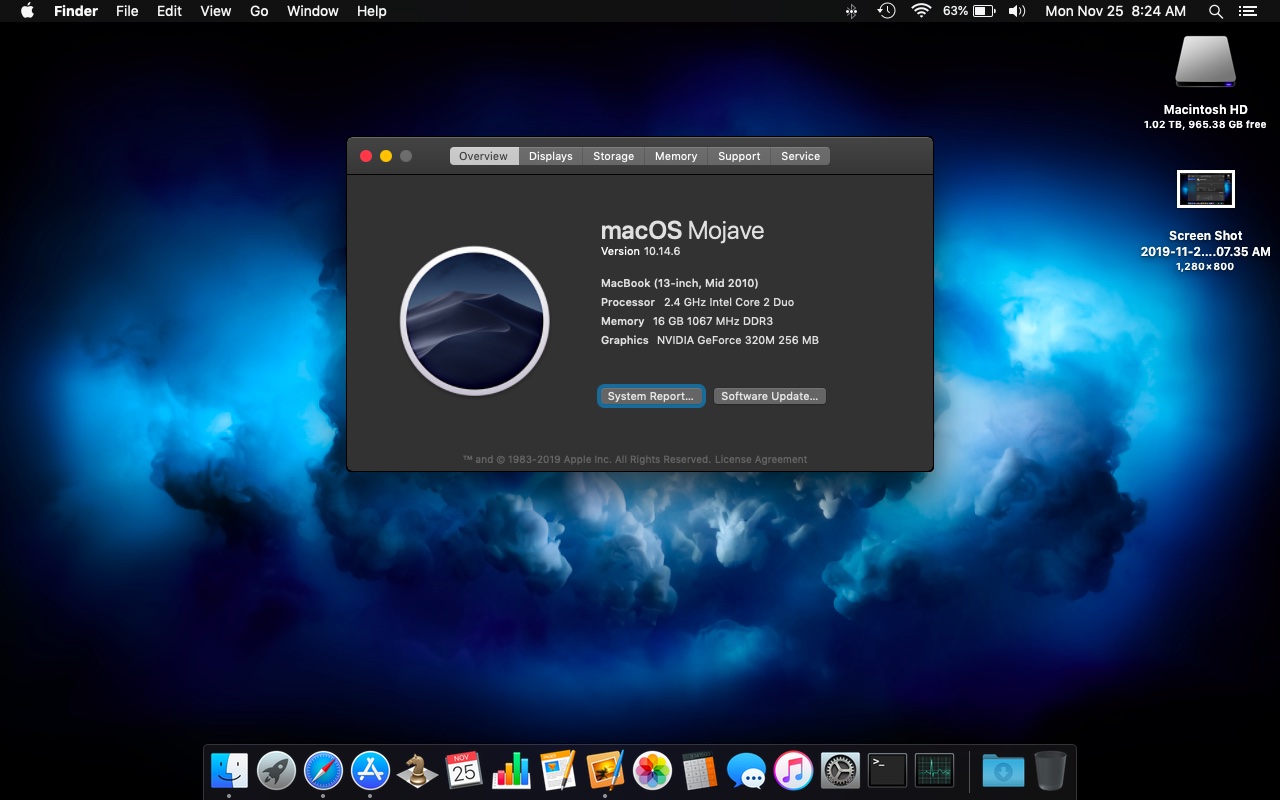Open the Wi-Fi status menu
This screenshot has width=1280, height=800.
tap(921, 11)
